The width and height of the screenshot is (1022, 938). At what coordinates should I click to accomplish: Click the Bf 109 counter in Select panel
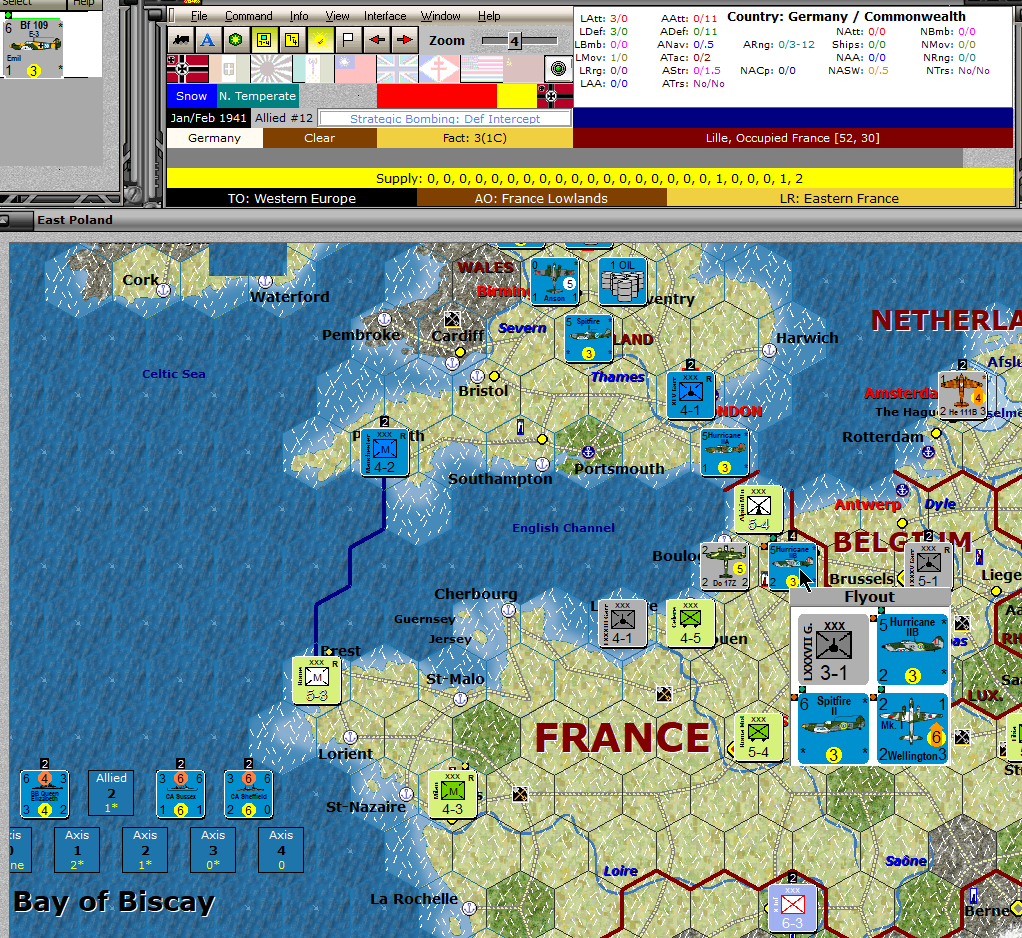tap(34, 49)
